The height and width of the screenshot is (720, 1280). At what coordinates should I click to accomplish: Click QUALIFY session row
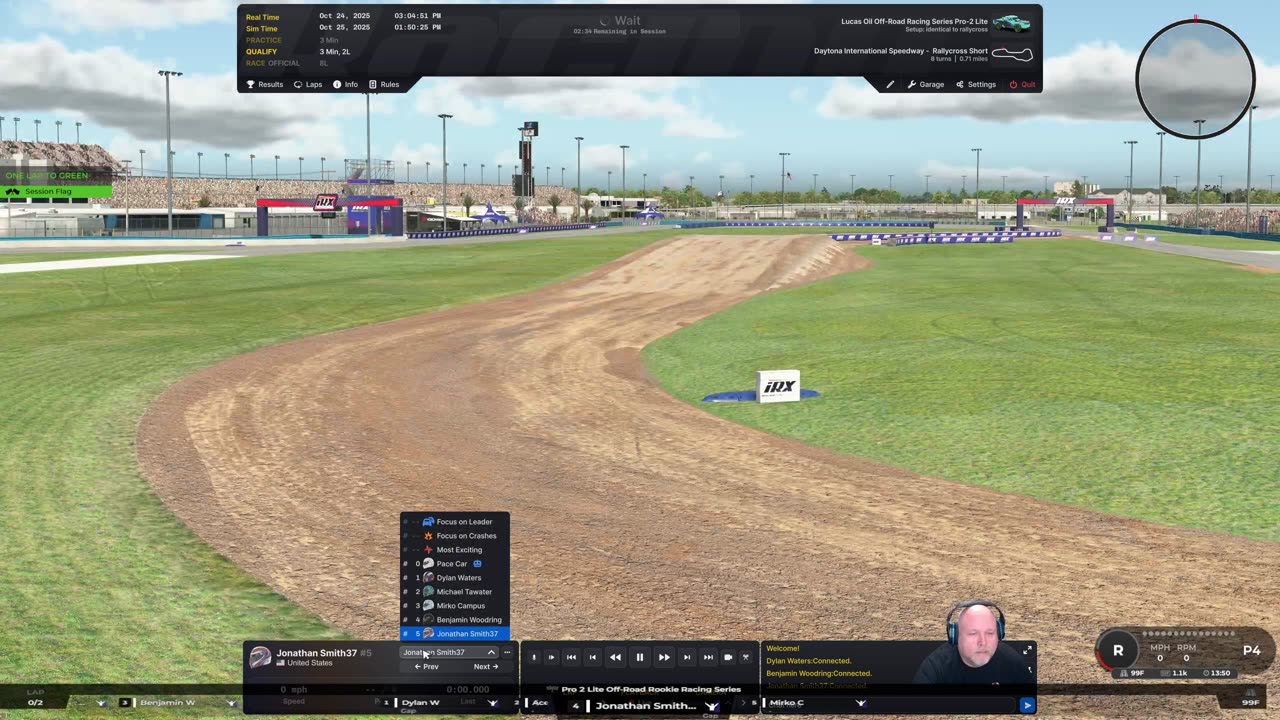[x=300, y=51]
